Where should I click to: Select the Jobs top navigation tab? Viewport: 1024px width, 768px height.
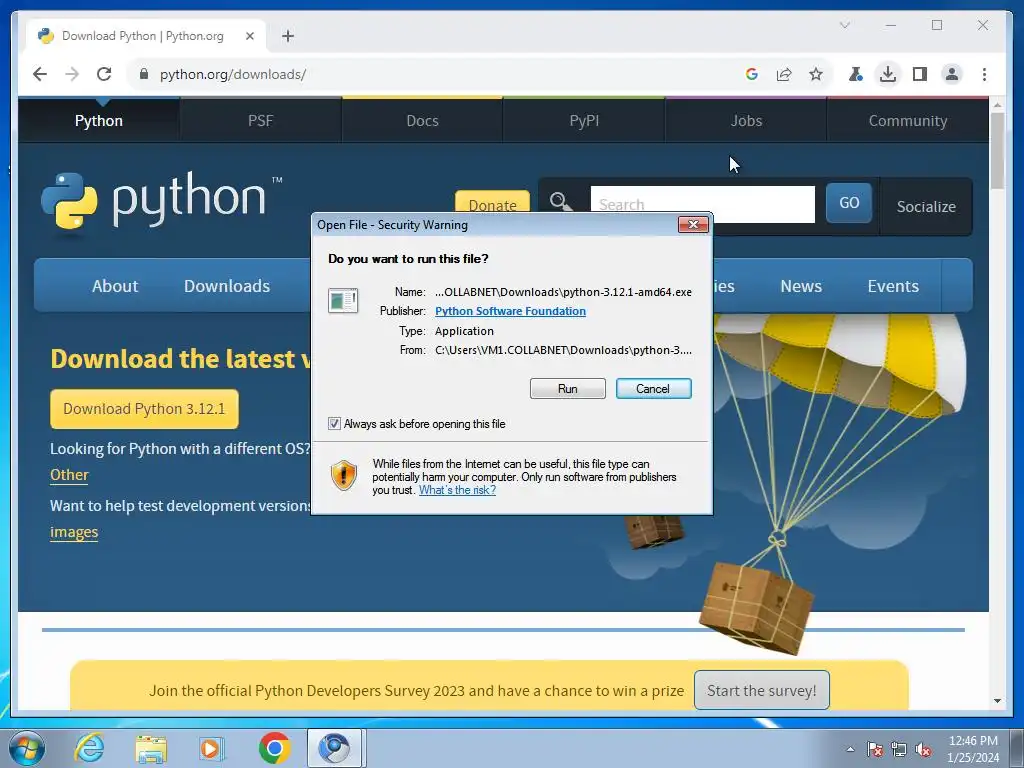pos(746,121)
